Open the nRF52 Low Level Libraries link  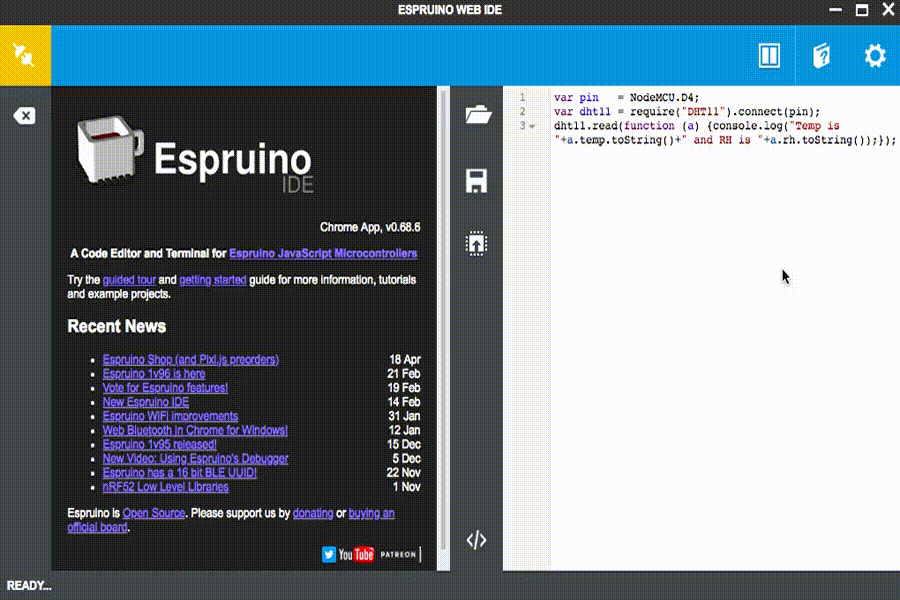(x=165, y=487)
